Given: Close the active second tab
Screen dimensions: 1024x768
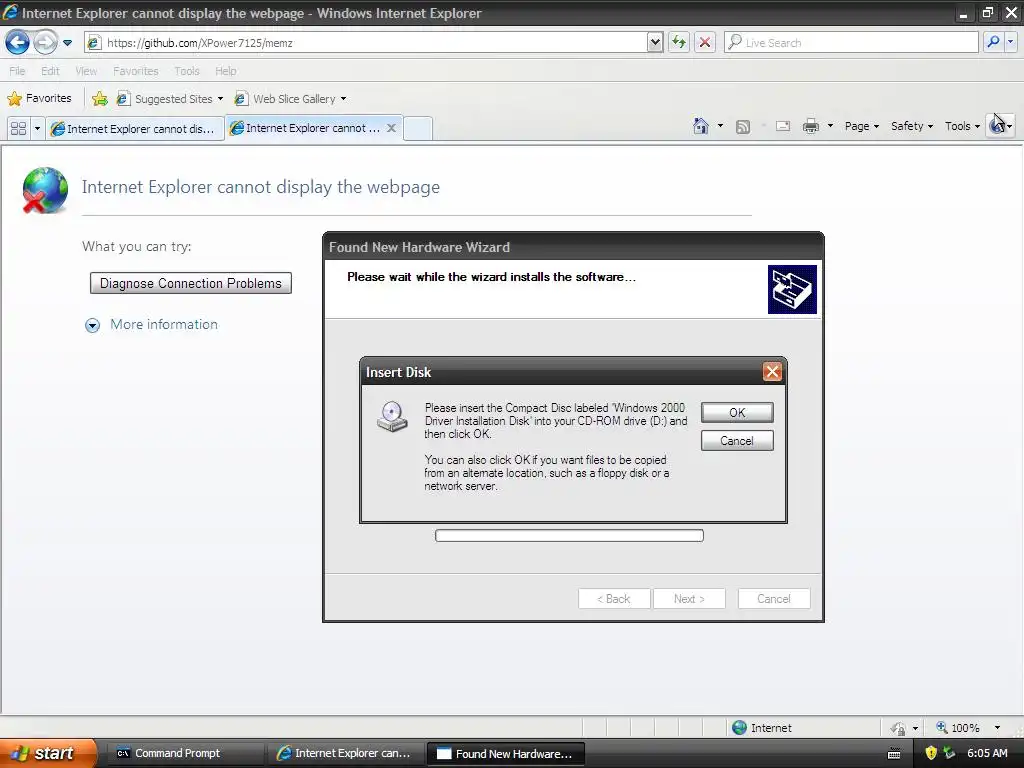Looking at the screenshot, I should coord(391,128).
